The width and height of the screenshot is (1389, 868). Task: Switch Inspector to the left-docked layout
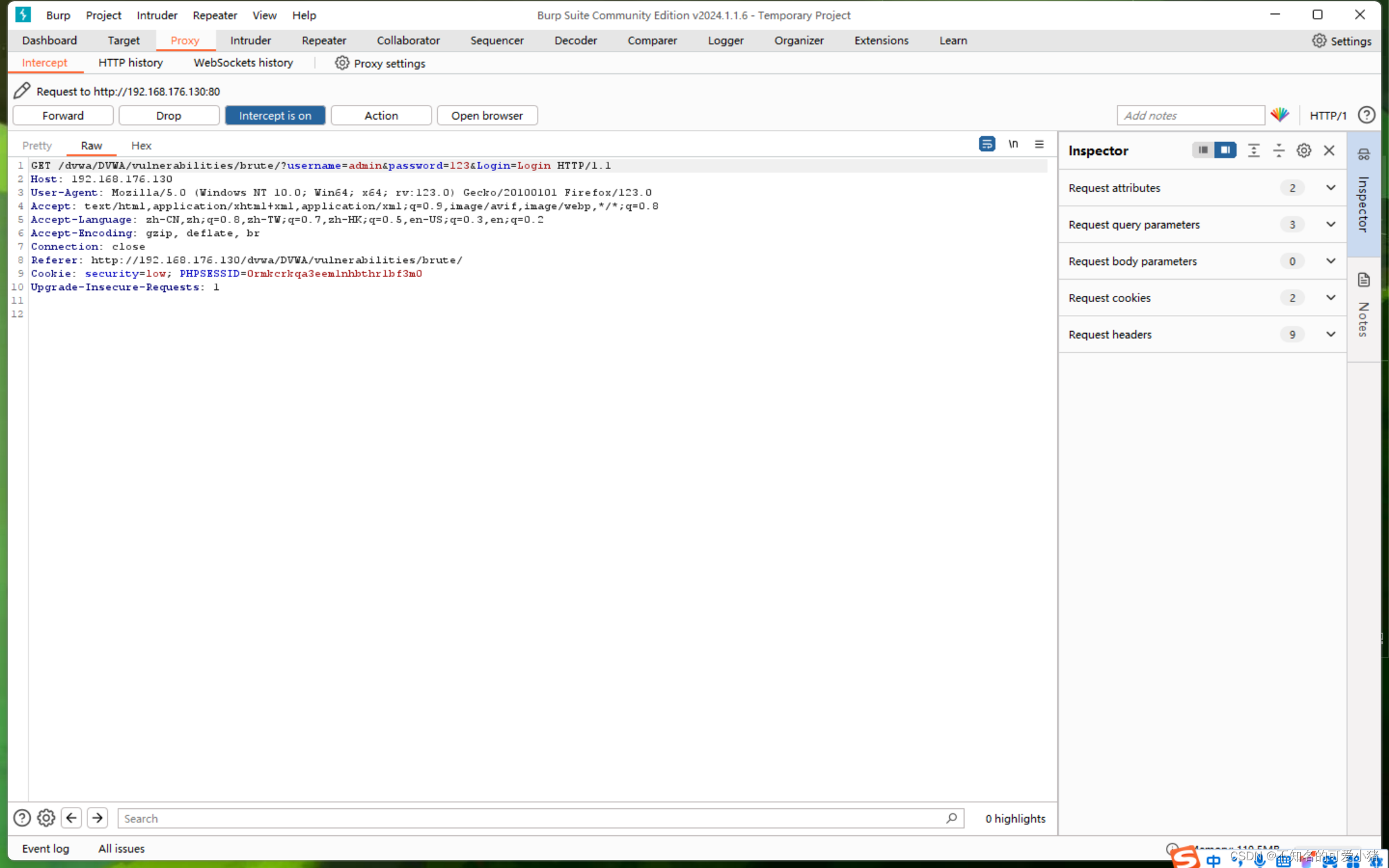(1203, 150)
